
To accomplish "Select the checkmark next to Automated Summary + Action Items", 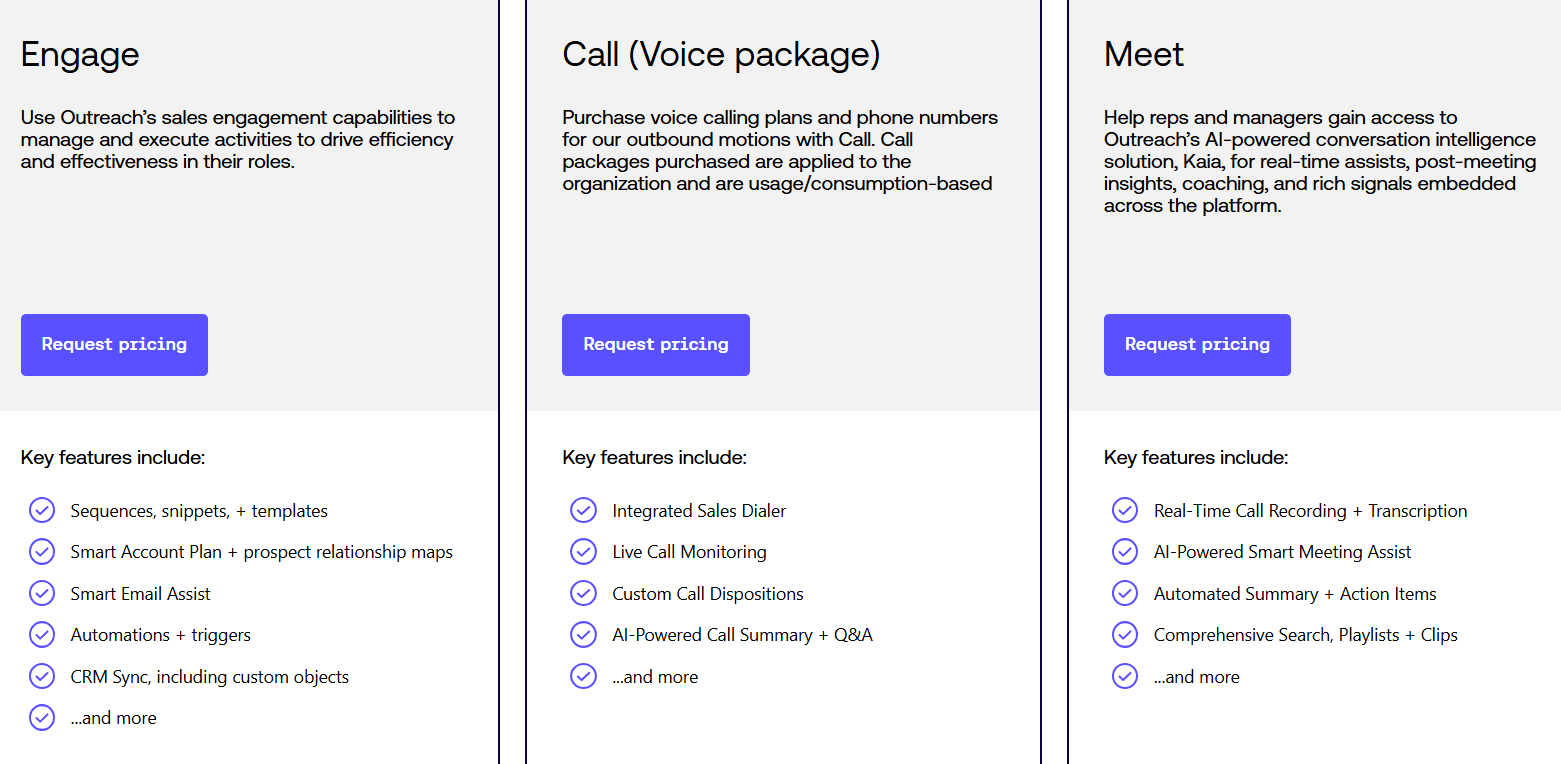I will point(1125,593).
